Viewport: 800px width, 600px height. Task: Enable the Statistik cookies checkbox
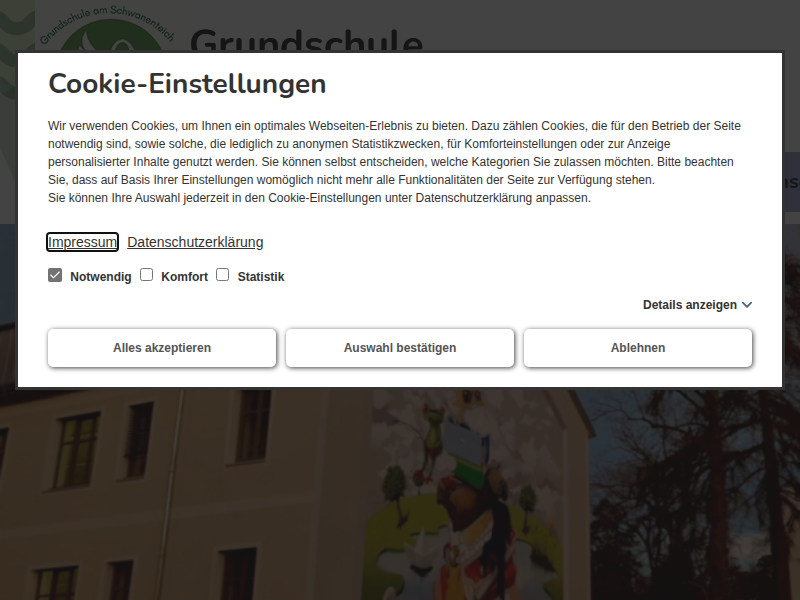tap(223, 275)
